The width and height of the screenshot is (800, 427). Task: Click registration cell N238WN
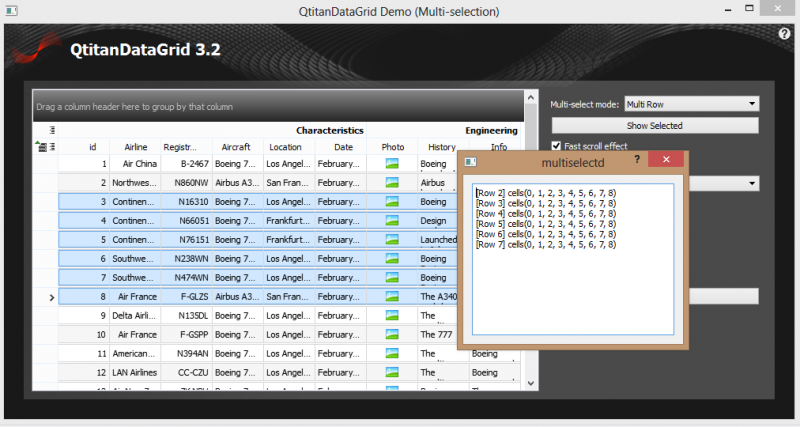(x=187, y=259)
